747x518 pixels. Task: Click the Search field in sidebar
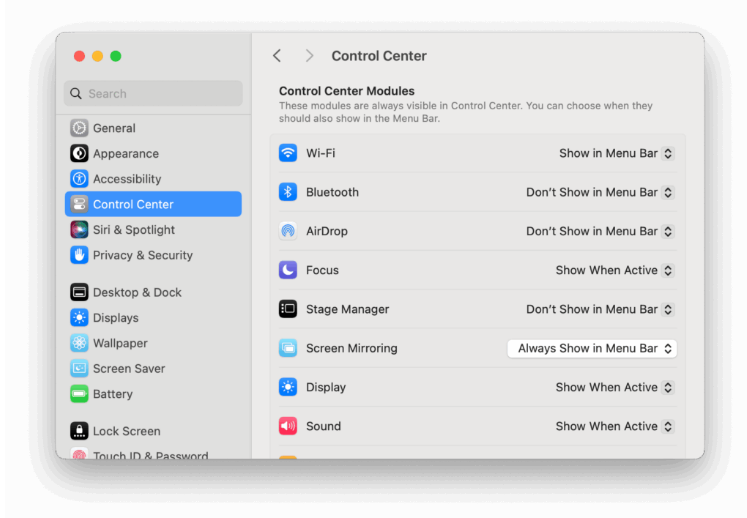tap(153, 93)
